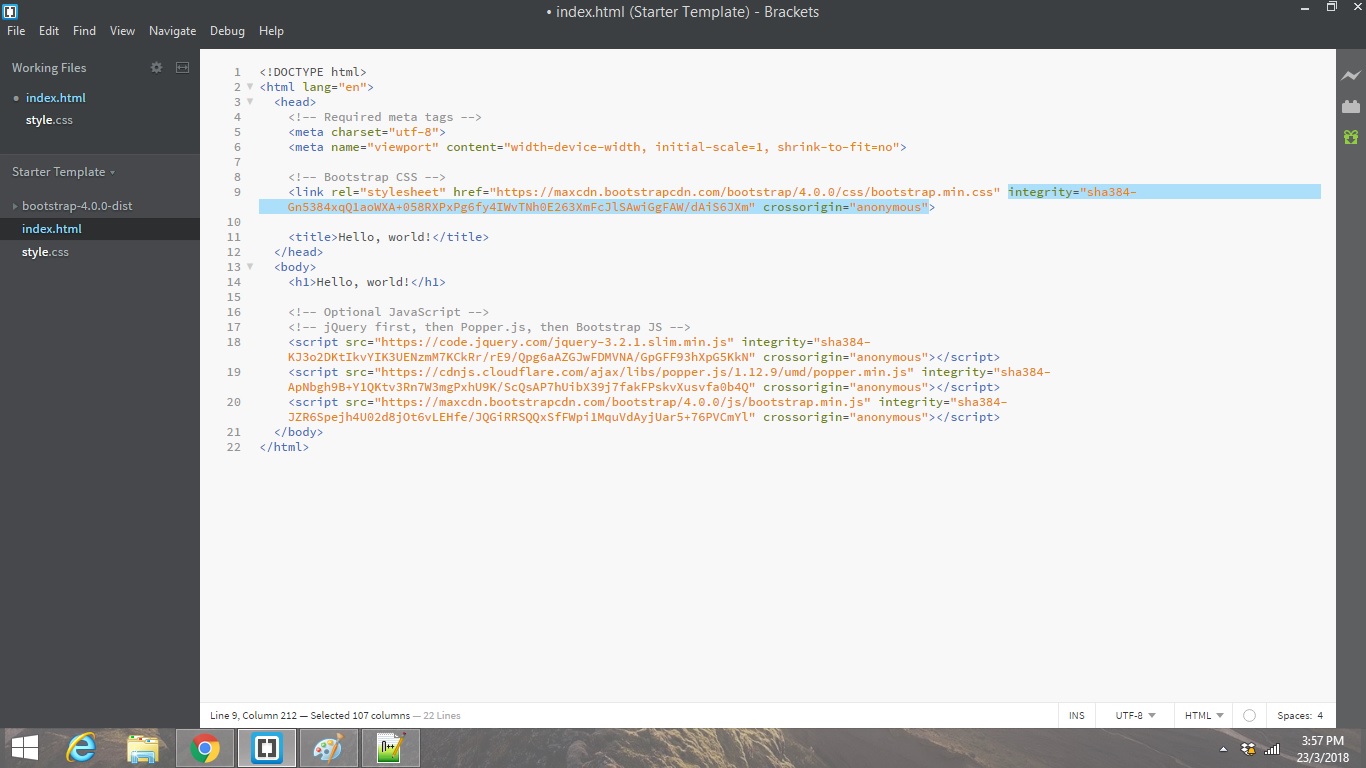Open the Navigate menu

172,31
